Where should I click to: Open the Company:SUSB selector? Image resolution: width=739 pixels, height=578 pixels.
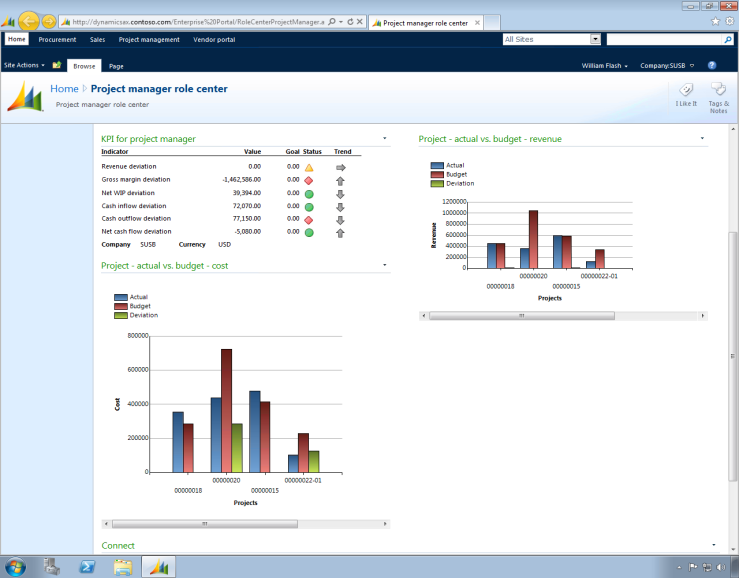coord(667,66)
